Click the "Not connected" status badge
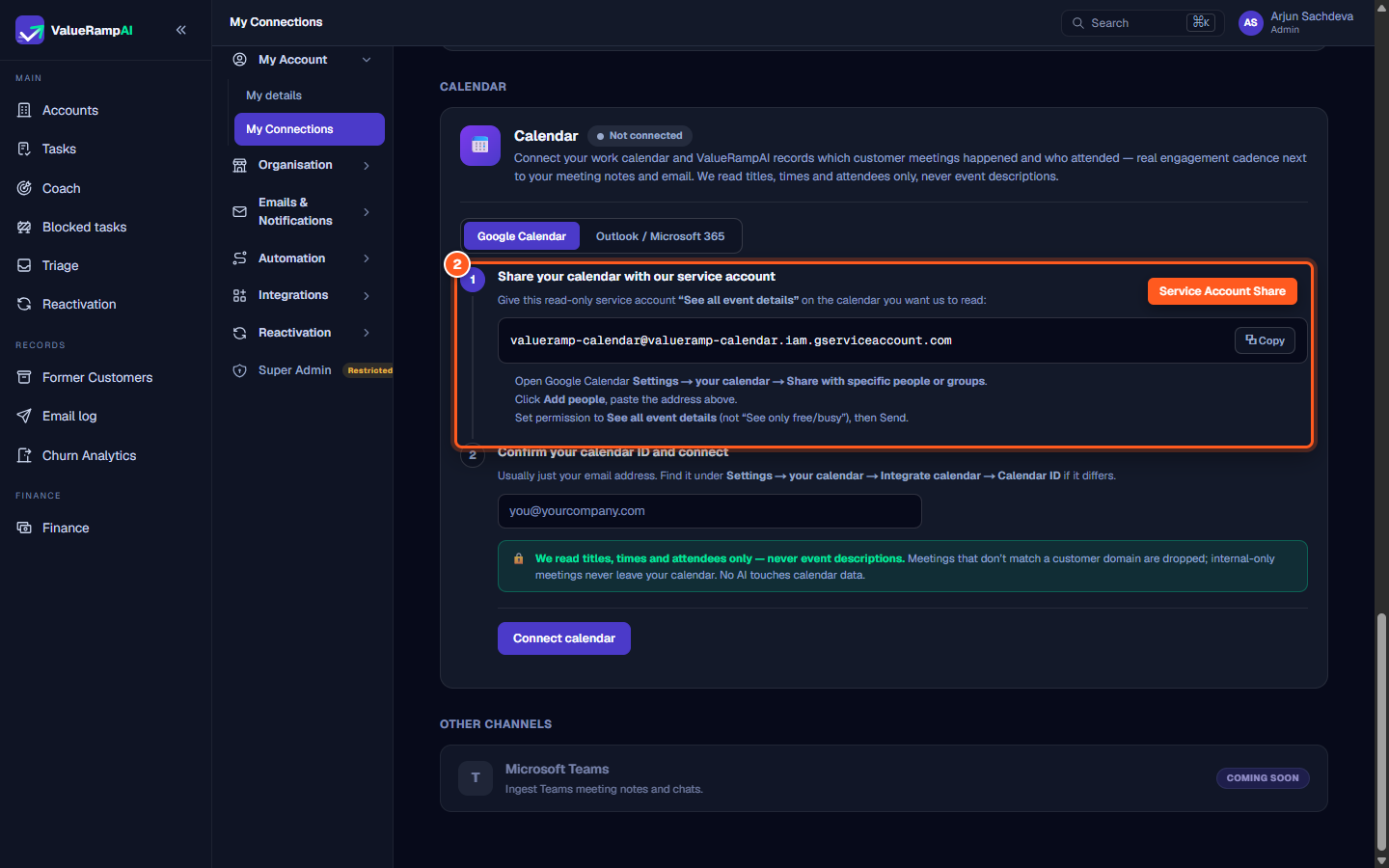Screen dimensions: 1389x868 tap(640, 136)
